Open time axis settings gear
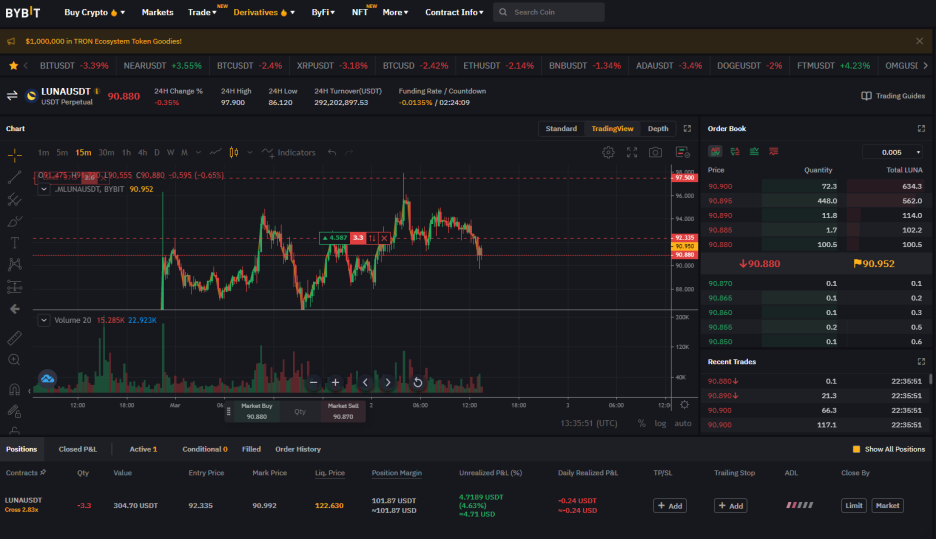936x539 pixels. (x=685, y=405)
